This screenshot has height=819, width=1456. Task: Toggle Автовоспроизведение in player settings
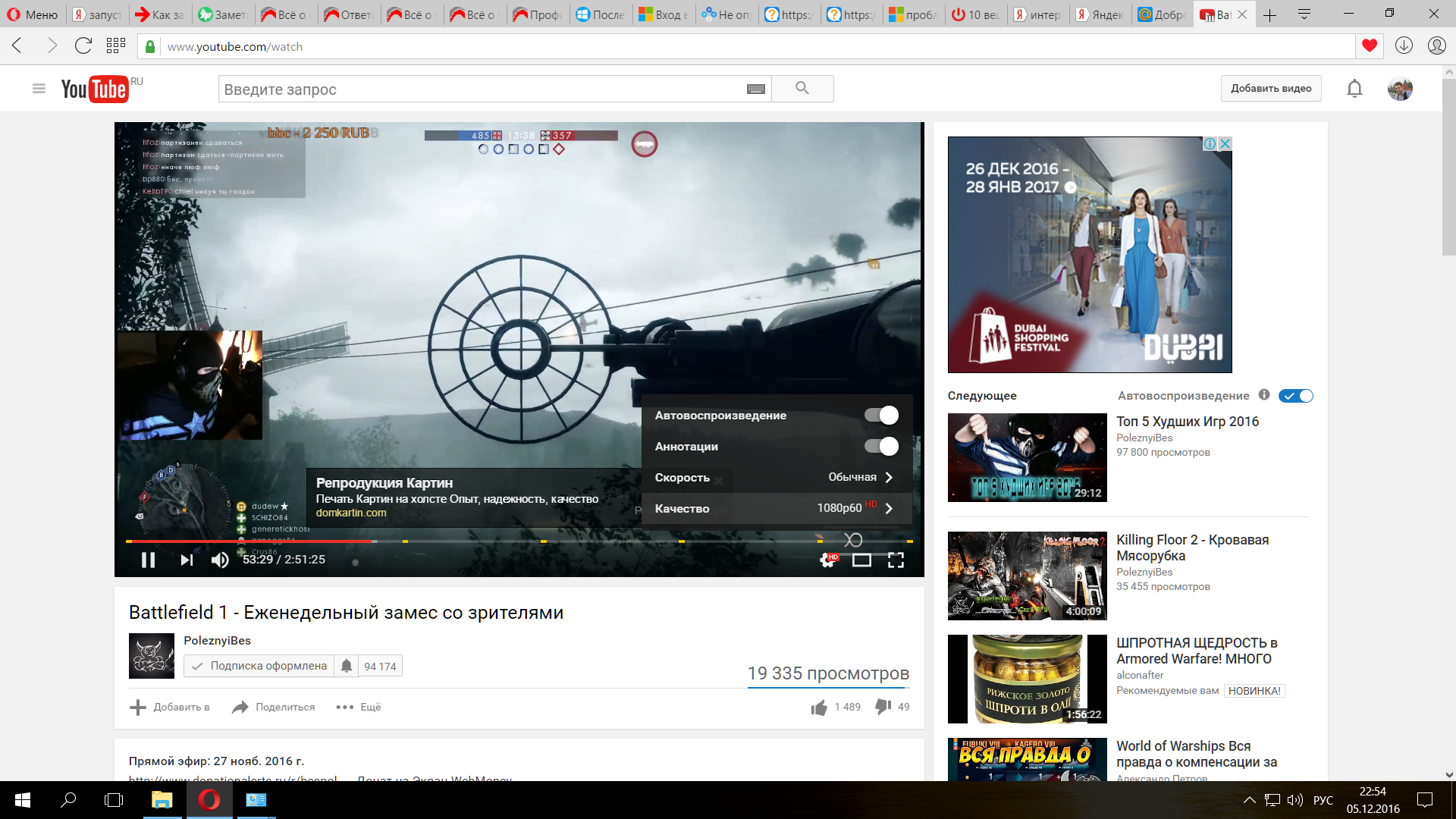tap(881, 416)
